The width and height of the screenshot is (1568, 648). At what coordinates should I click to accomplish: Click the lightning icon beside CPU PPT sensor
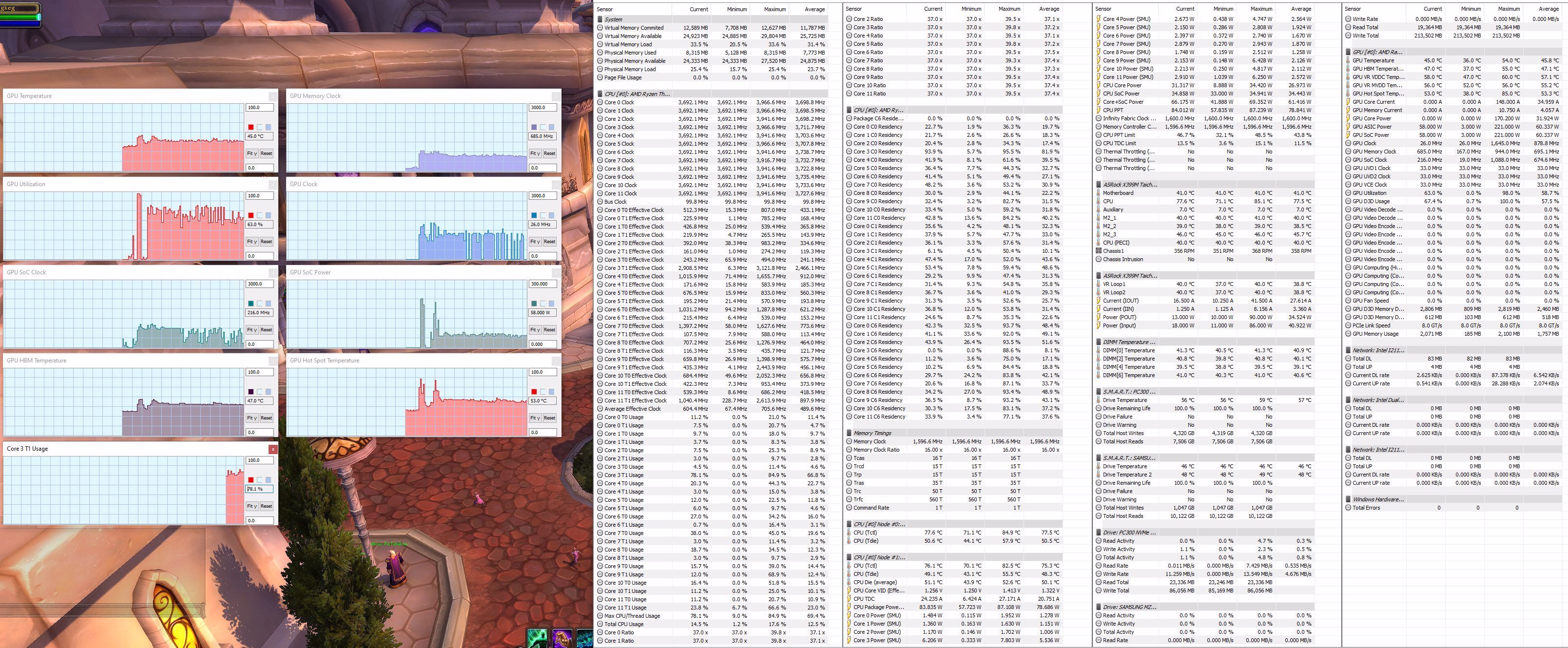(1098, 110)
